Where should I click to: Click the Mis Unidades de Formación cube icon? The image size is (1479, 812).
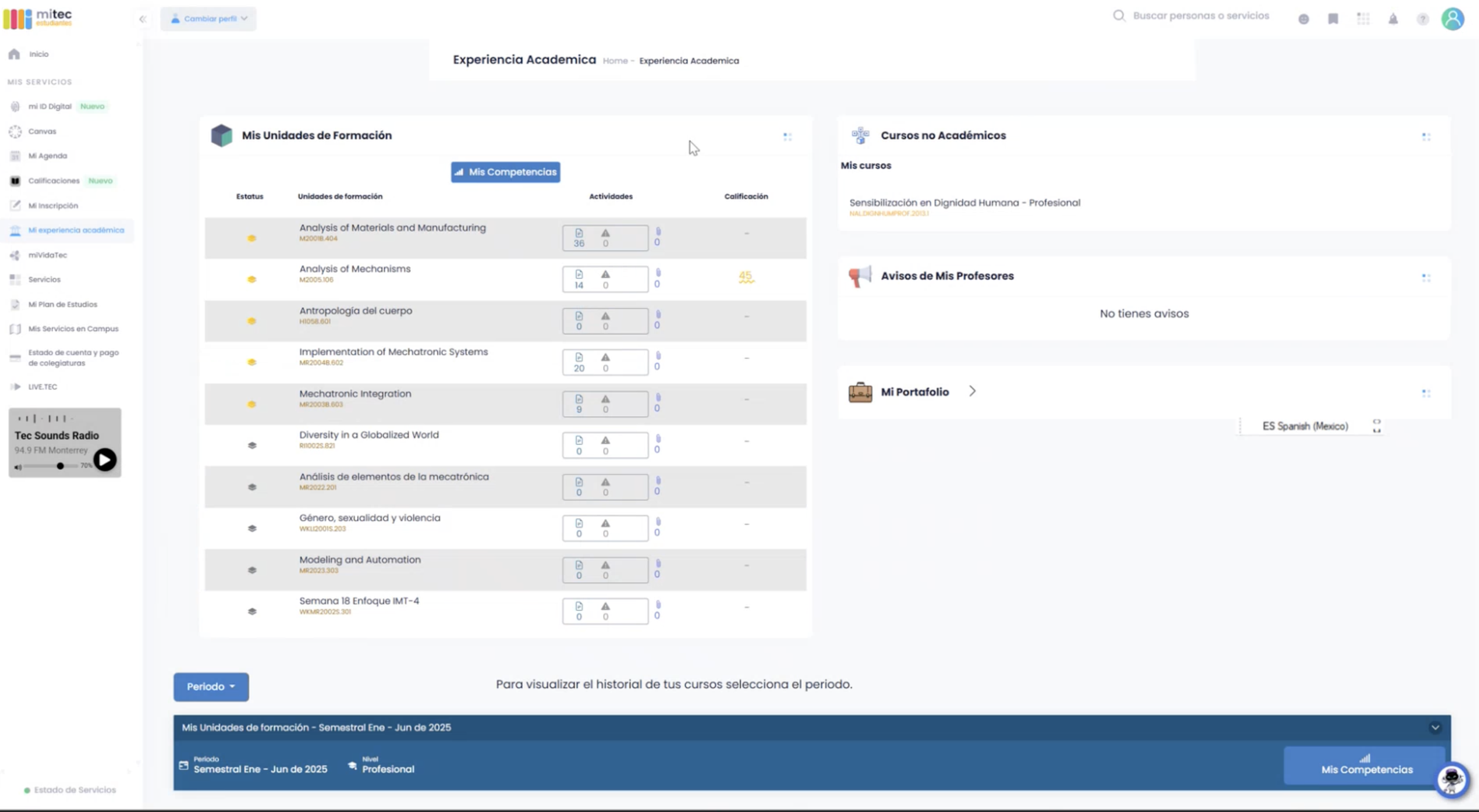pos(221,136)
